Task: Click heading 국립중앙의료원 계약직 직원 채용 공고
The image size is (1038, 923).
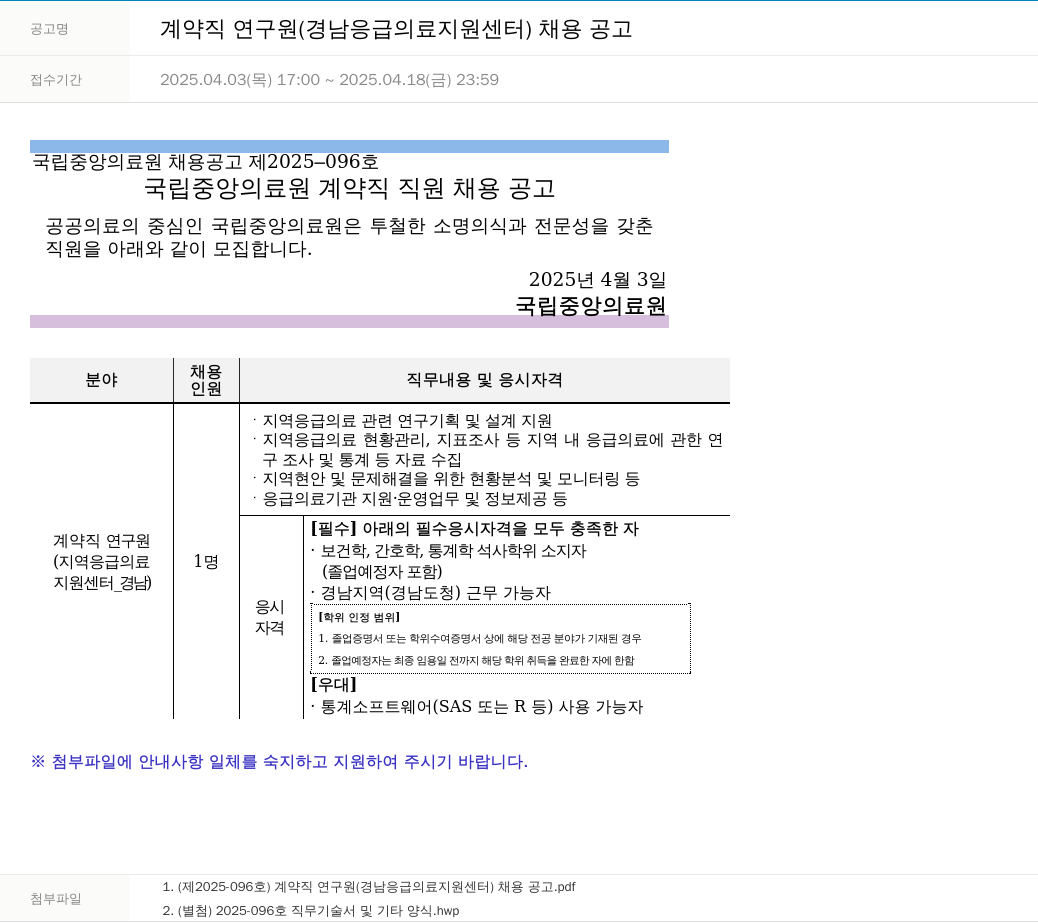Action: 350,189
